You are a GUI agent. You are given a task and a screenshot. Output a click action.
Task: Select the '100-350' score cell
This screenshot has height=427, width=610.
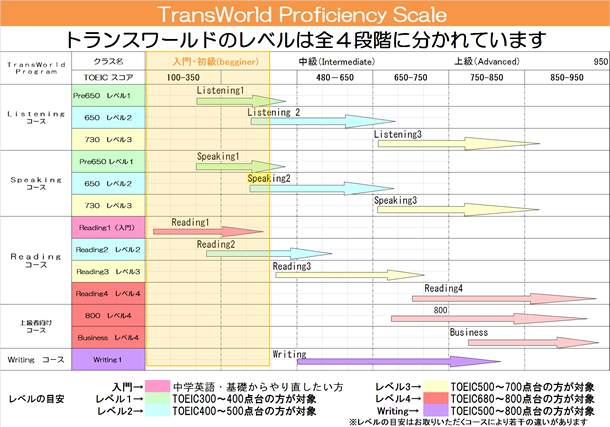click(183, 77)
